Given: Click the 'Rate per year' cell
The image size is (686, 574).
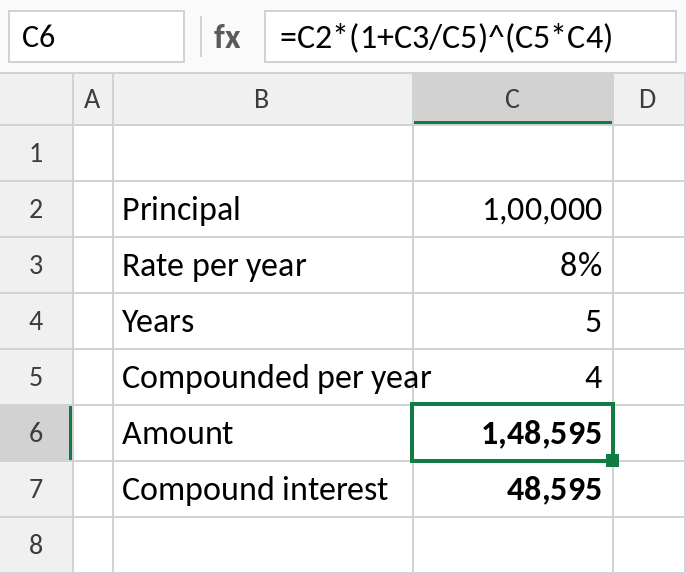Looking at the screenshot, I should point(262,265).
